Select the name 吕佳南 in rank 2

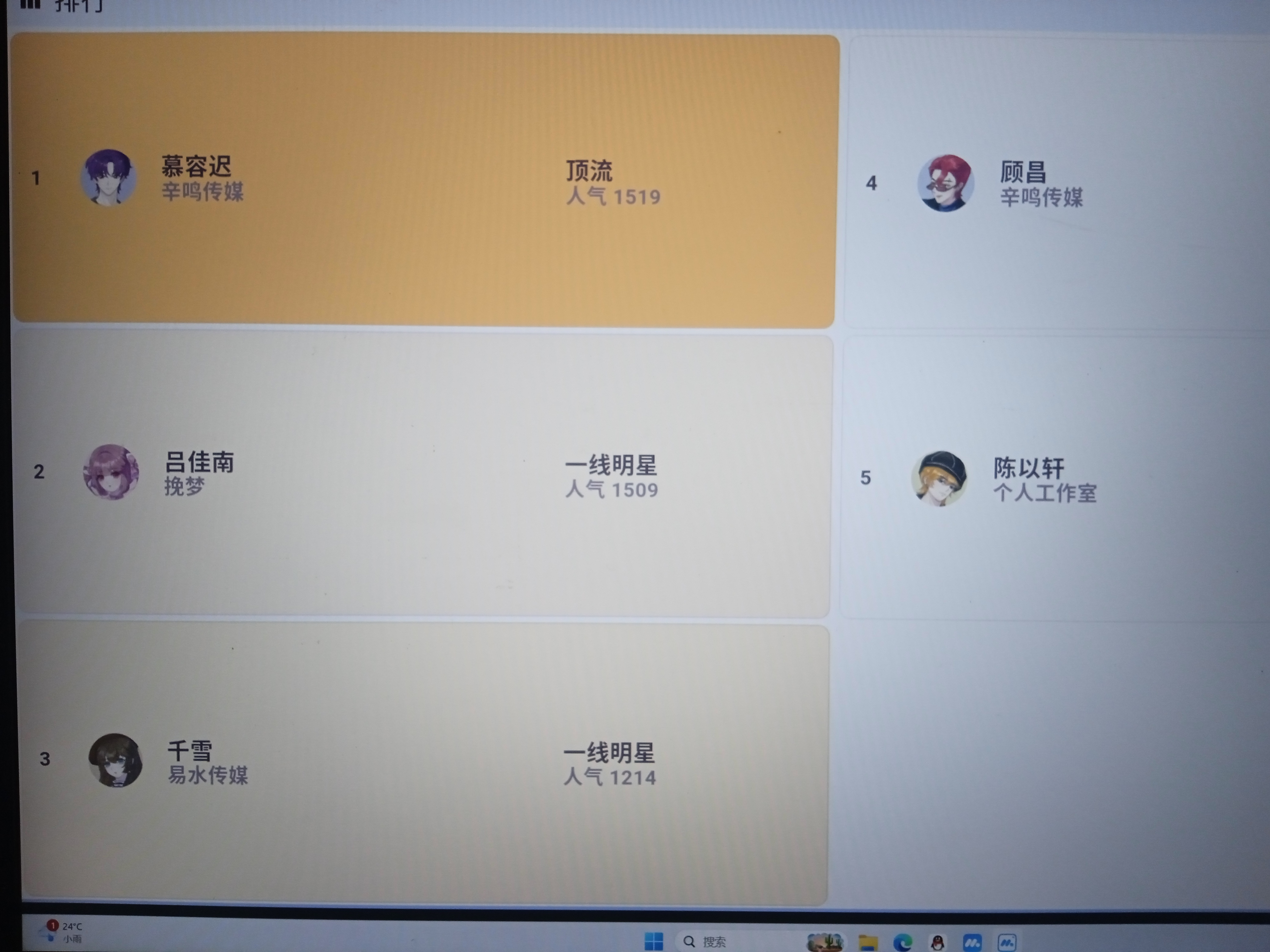tap(200, 462)
